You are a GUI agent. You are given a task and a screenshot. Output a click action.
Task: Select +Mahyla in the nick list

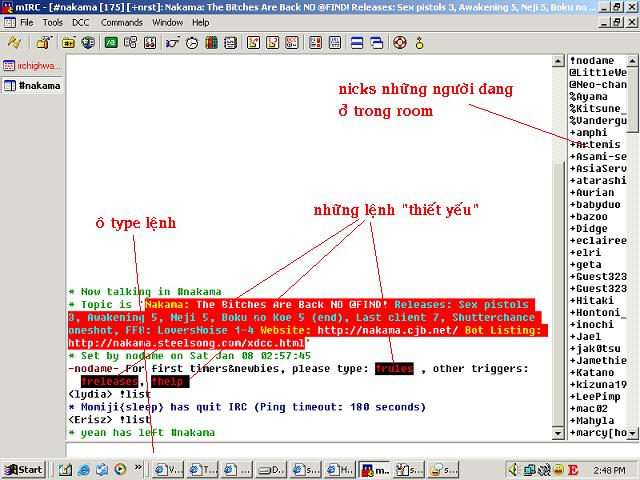(592, 421)
